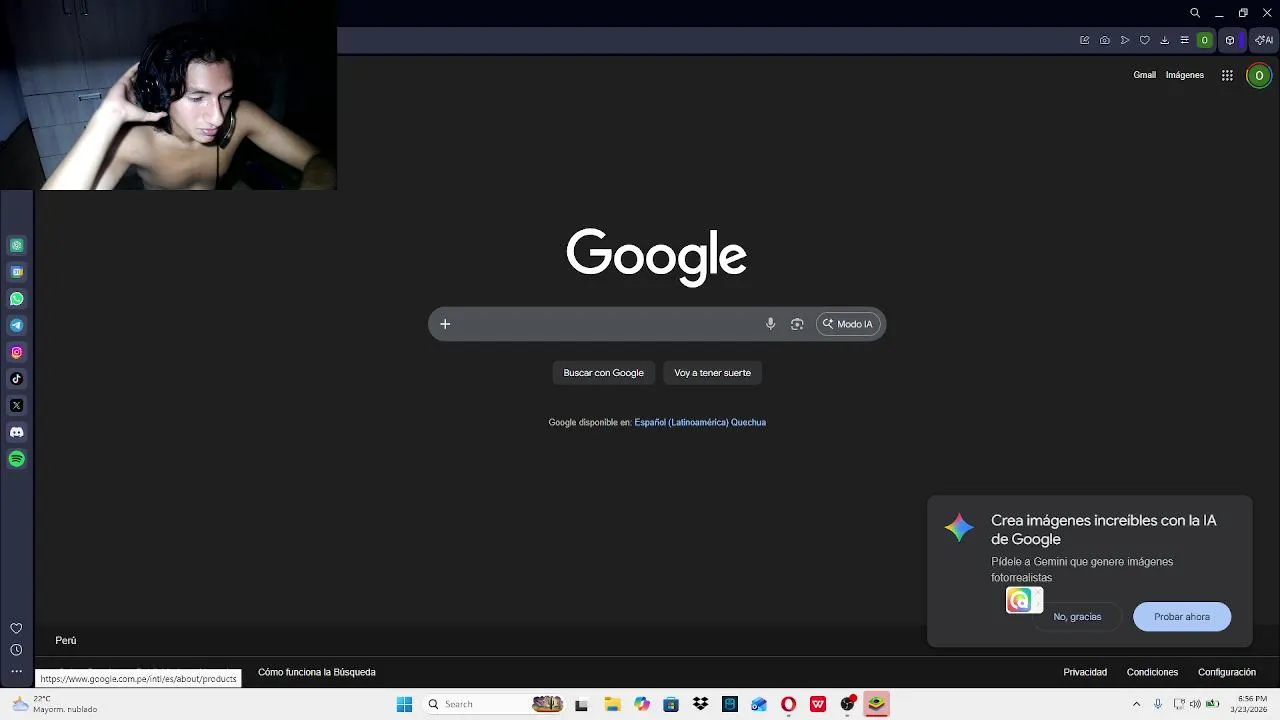
Task: Open the taskbar volume control
Action: (x=1195, y=704)
